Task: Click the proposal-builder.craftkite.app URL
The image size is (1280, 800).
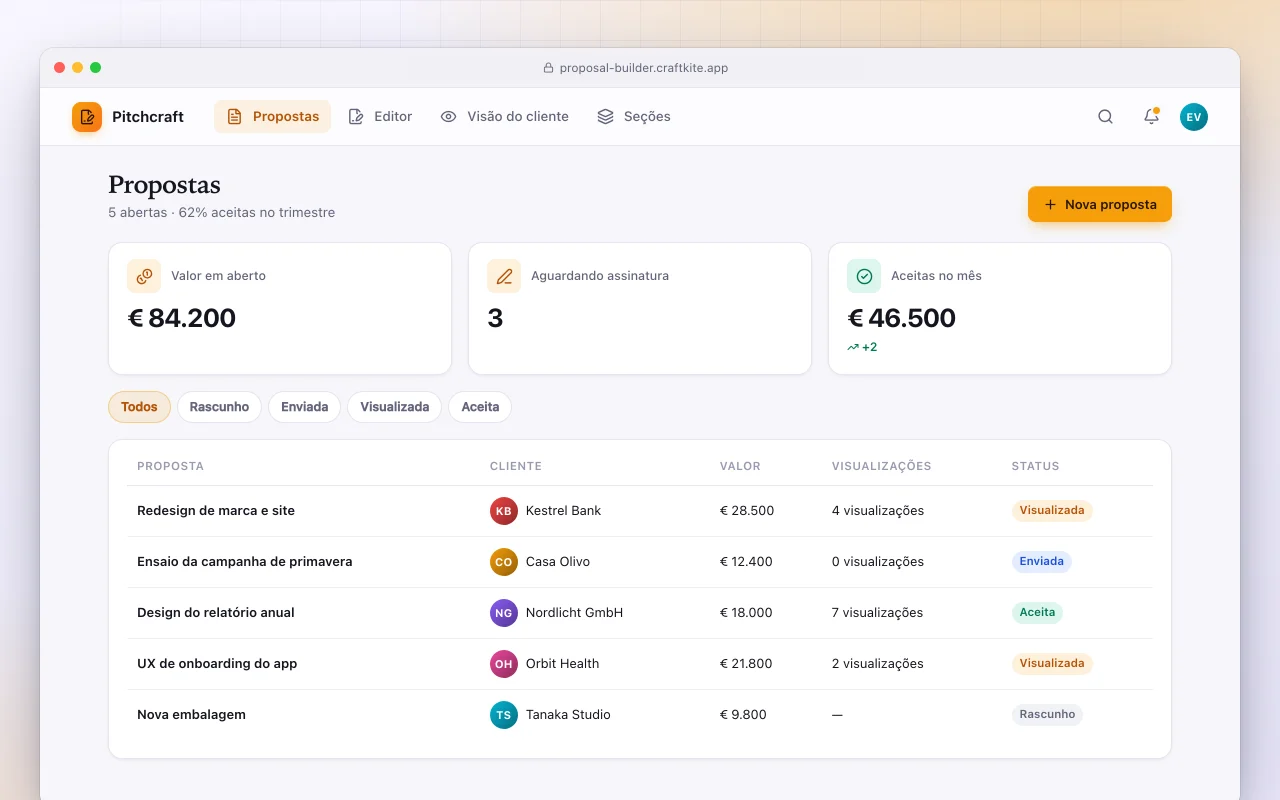Action: pos(644,68)
